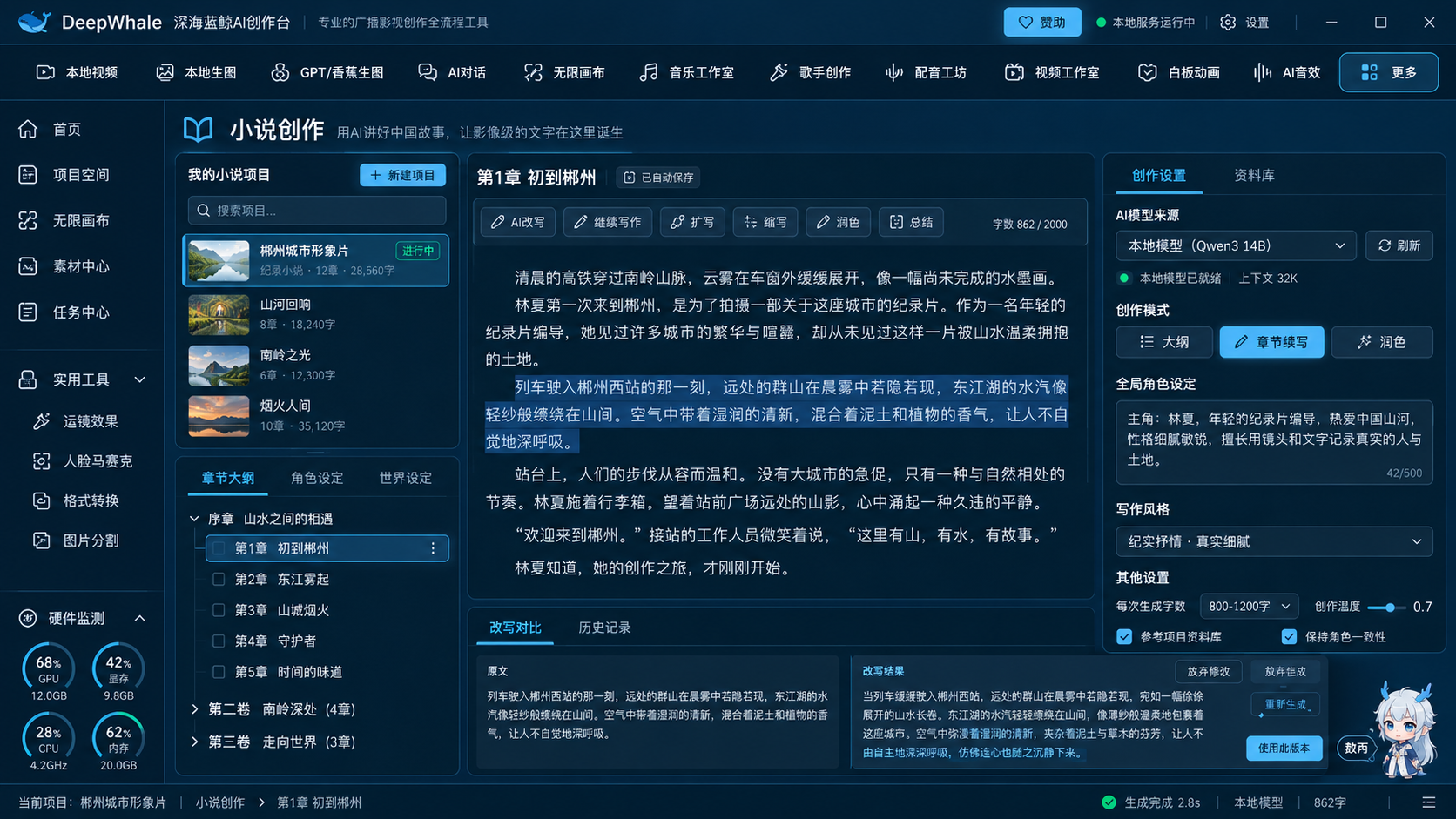Switch to 资料库 tab
Viewport: 1456px width, 819px height.
pyautogui.click(x=1254, y=176)
